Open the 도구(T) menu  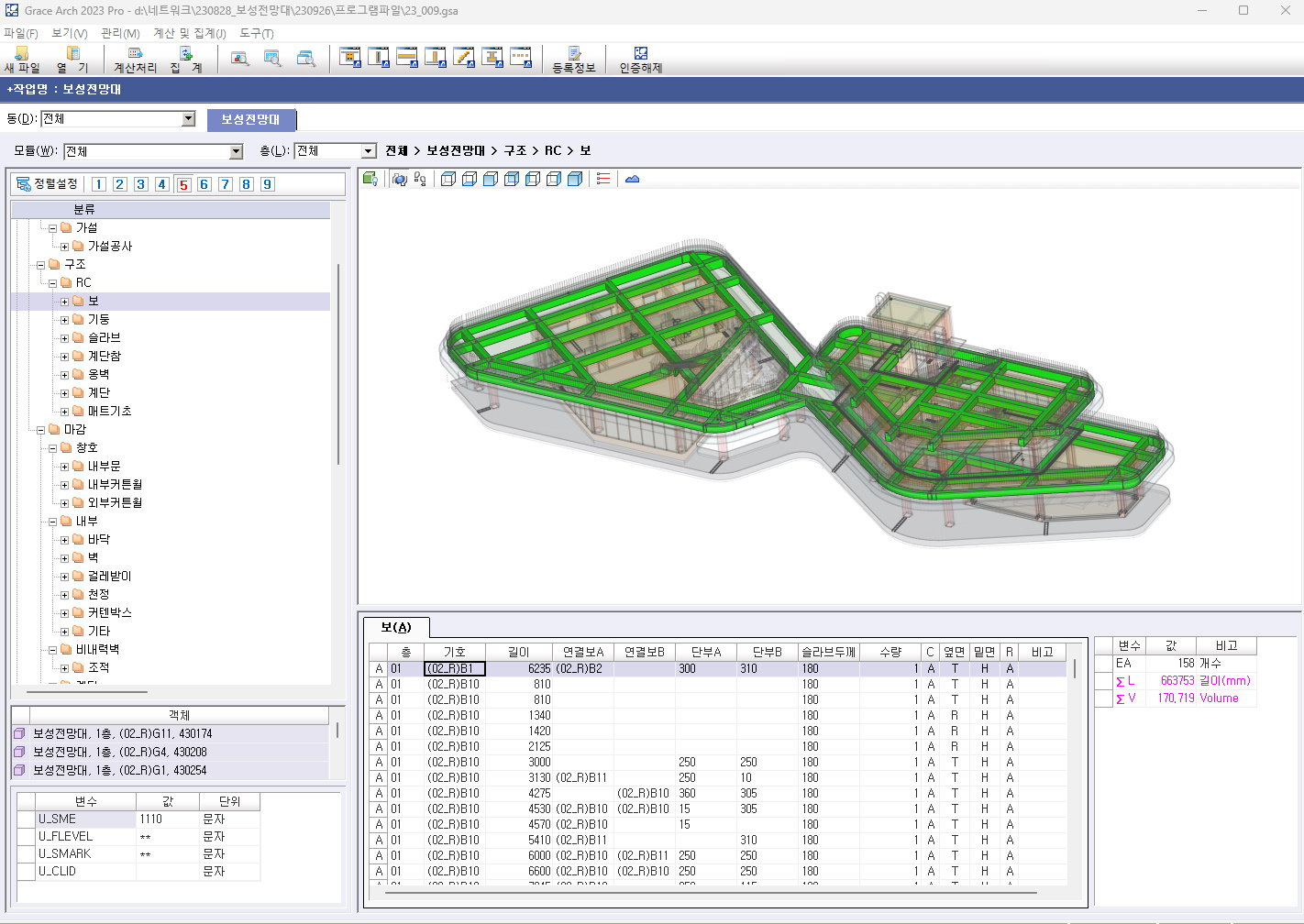click(x=257, y=33)
